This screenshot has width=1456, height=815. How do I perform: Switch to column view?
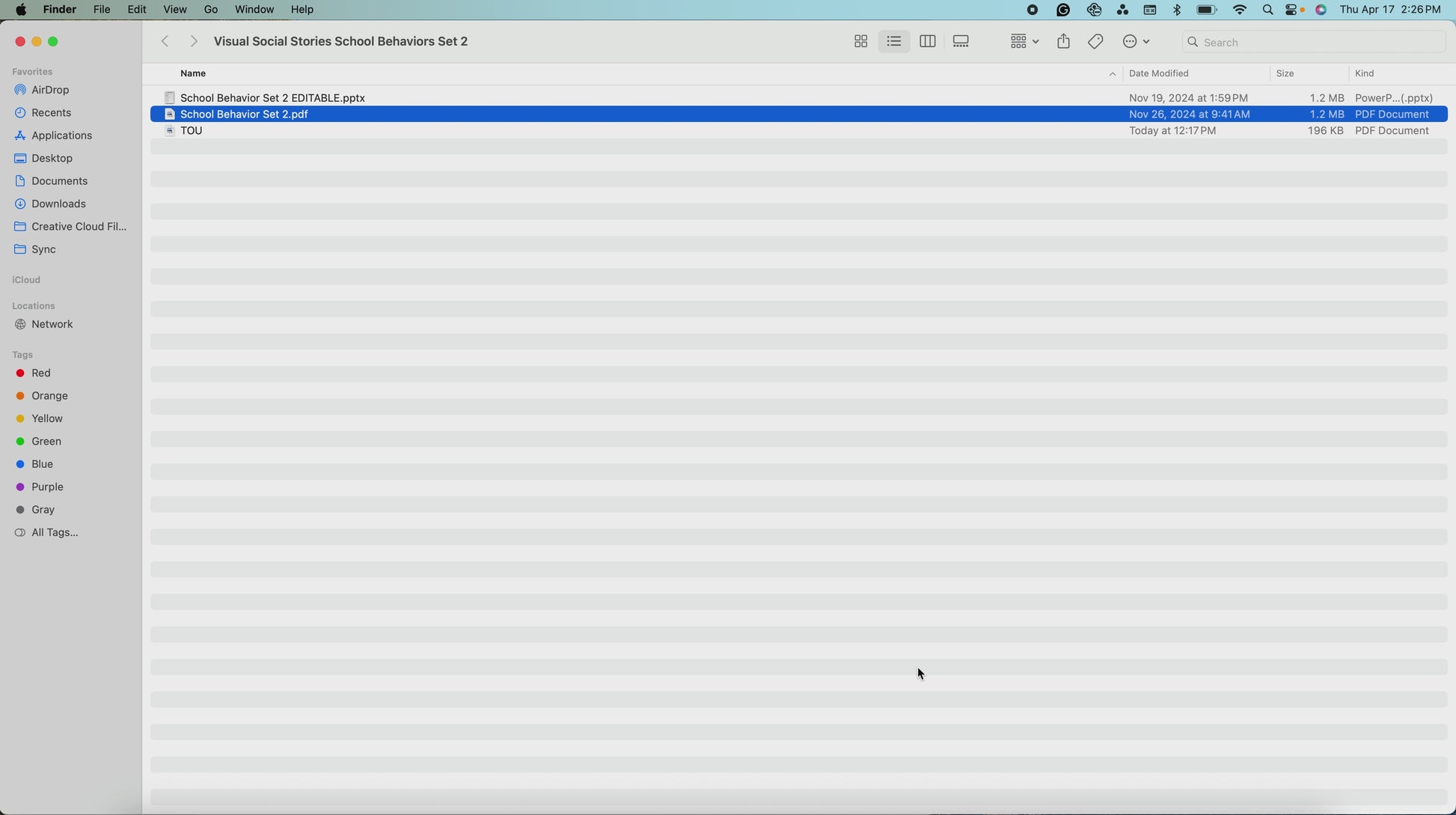(x=927, y=42)
